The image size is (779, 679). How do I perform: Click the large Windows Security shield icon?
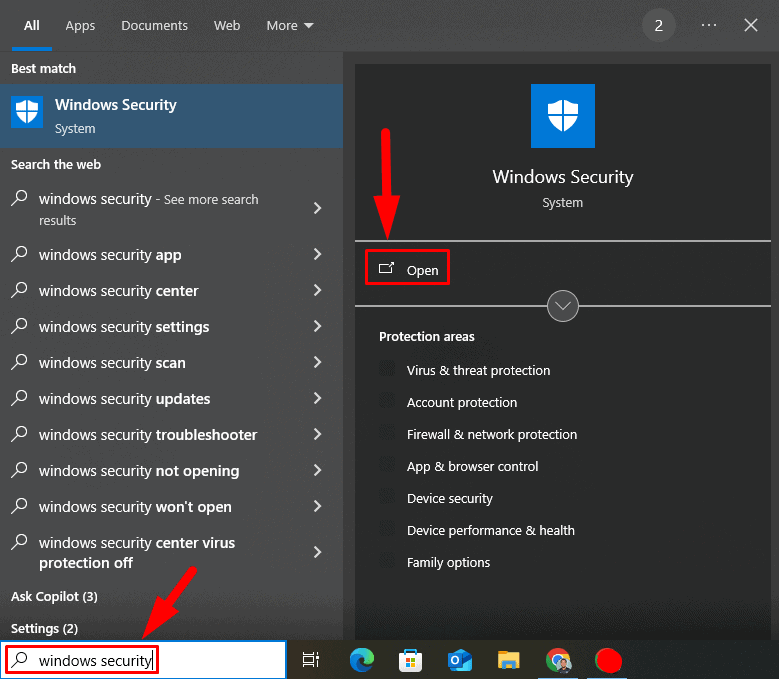click(x=562, y=116)
